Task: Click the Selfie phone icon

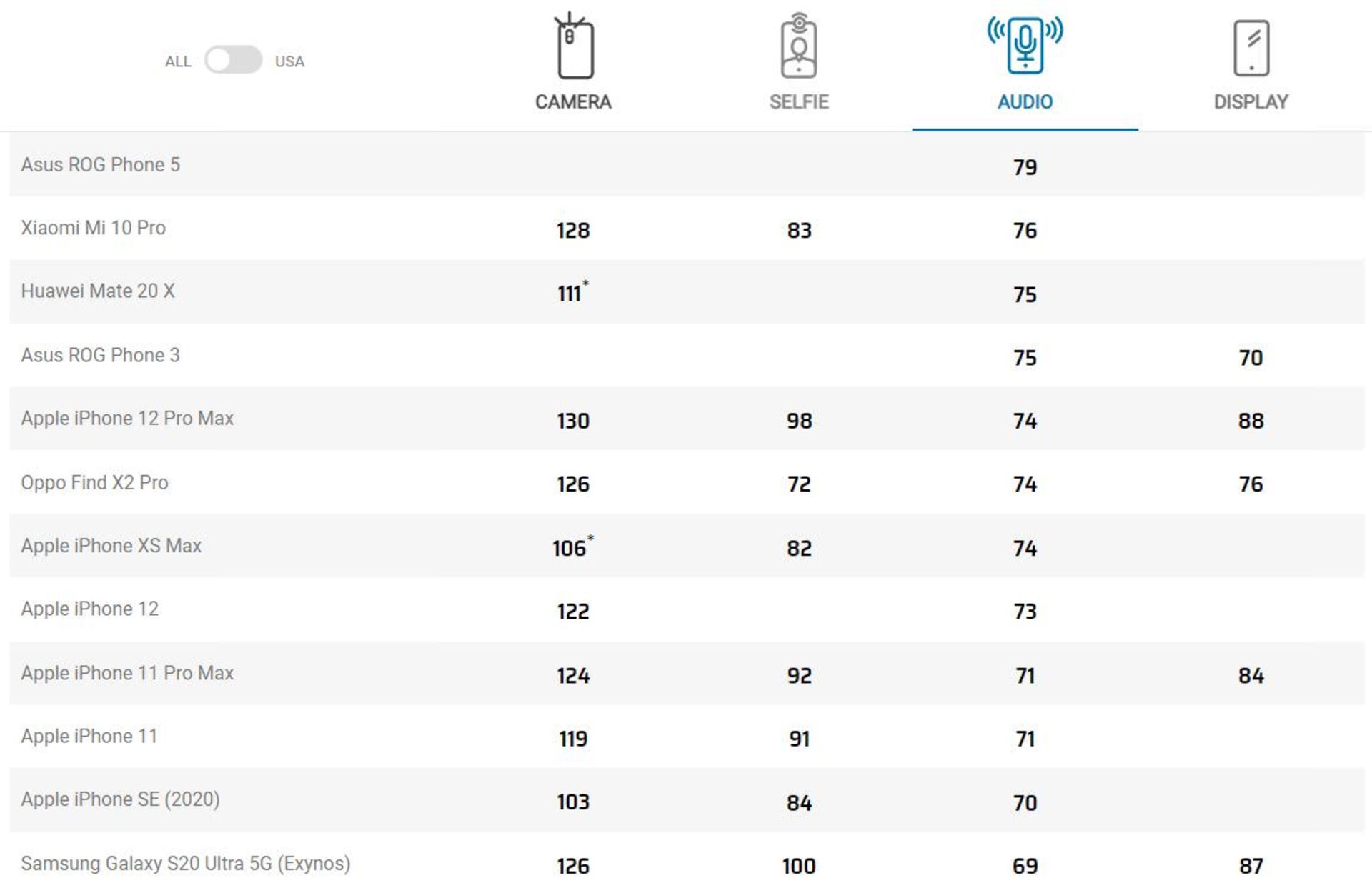Action: click(799, 46)
